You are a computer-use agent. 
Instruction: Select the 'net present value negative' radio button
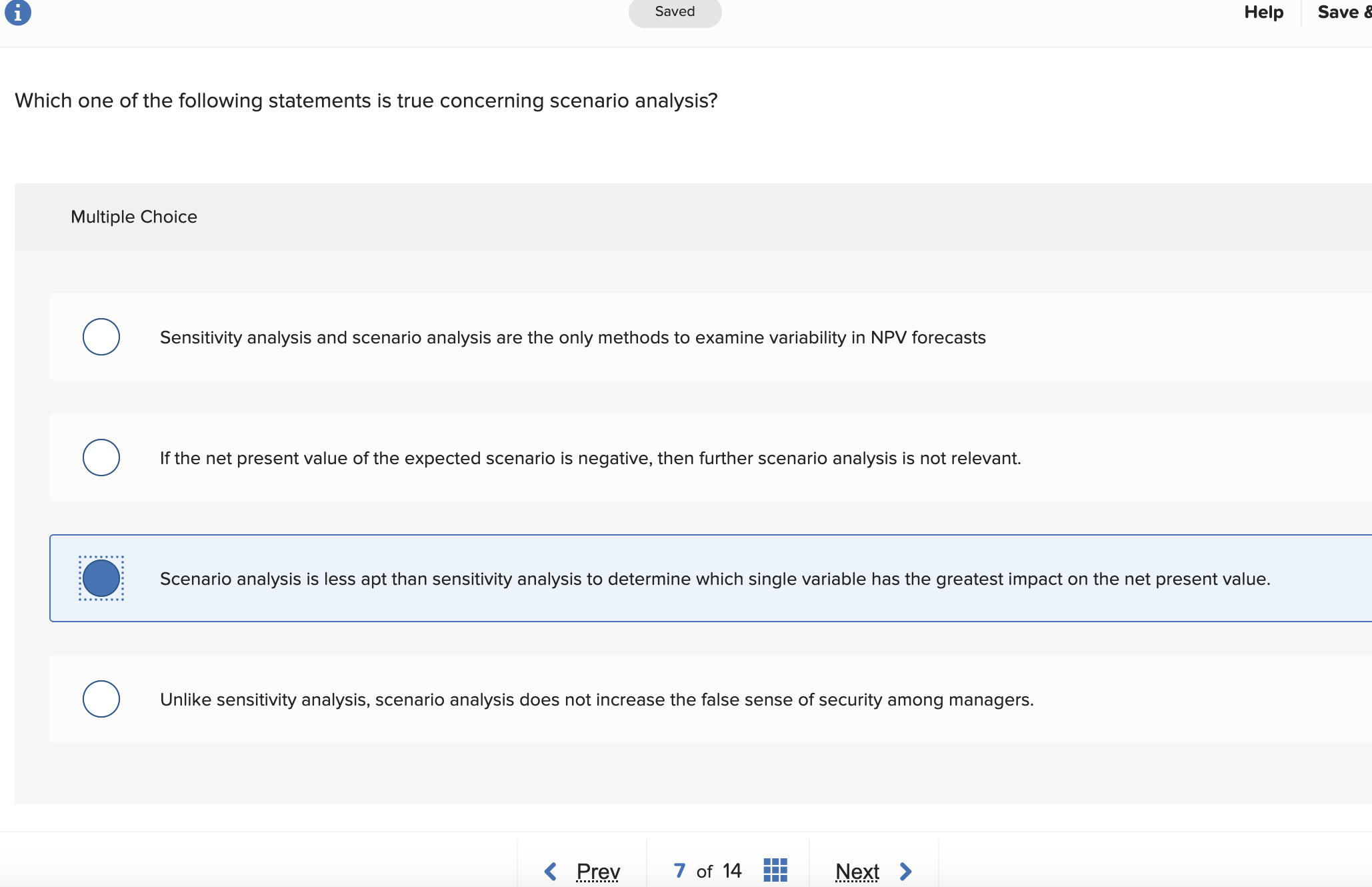point(101,458)
